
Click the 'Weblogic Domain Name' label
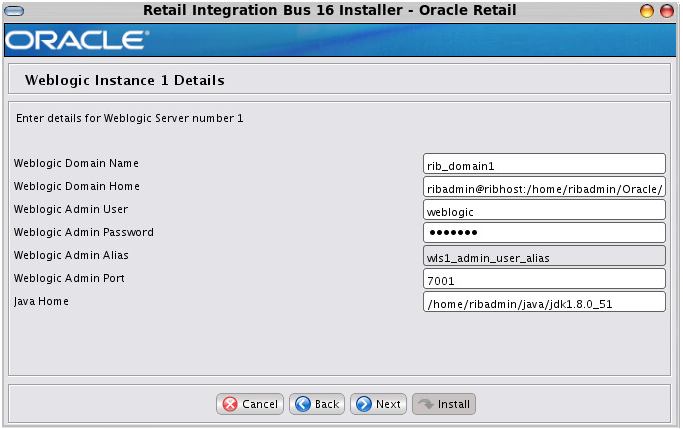(x=76, y=163)
